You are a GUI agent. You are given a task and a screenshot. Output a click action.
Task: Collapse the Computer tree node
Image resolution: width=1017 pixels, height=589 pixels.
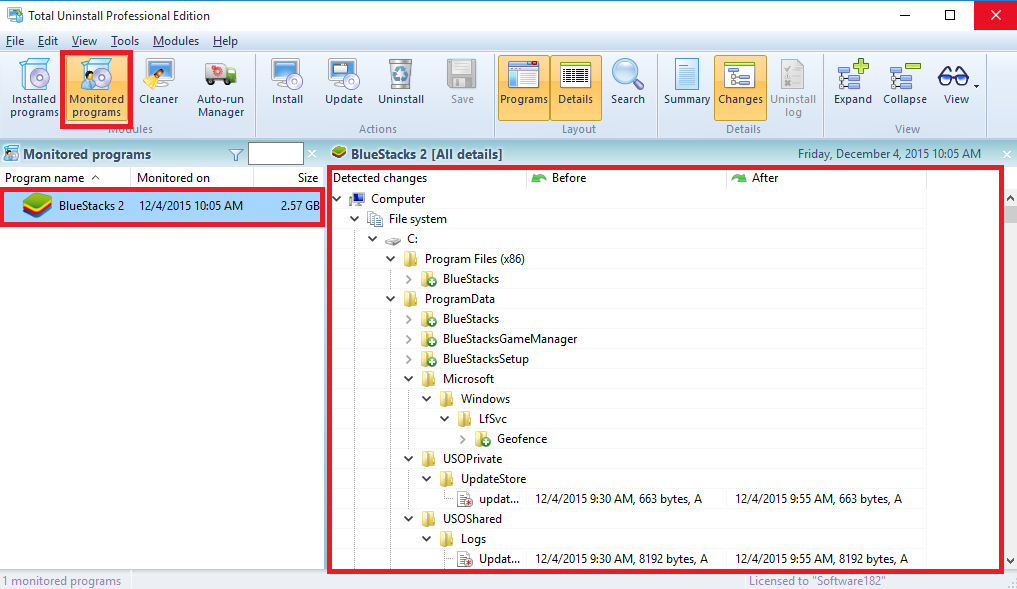337,198
